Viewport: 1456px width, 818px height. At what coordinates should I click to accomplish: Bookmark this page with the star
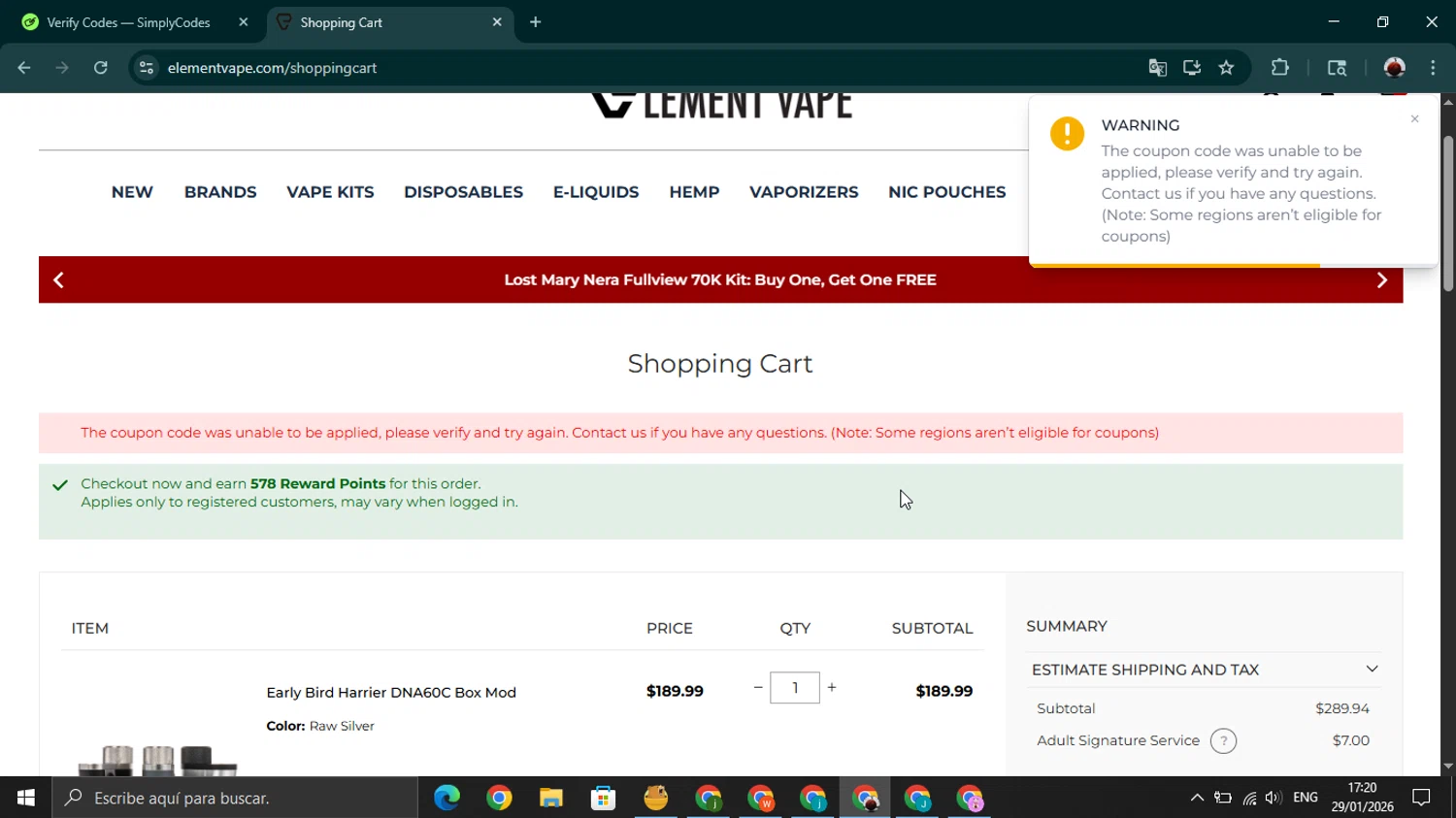(x=1227, y=68)
